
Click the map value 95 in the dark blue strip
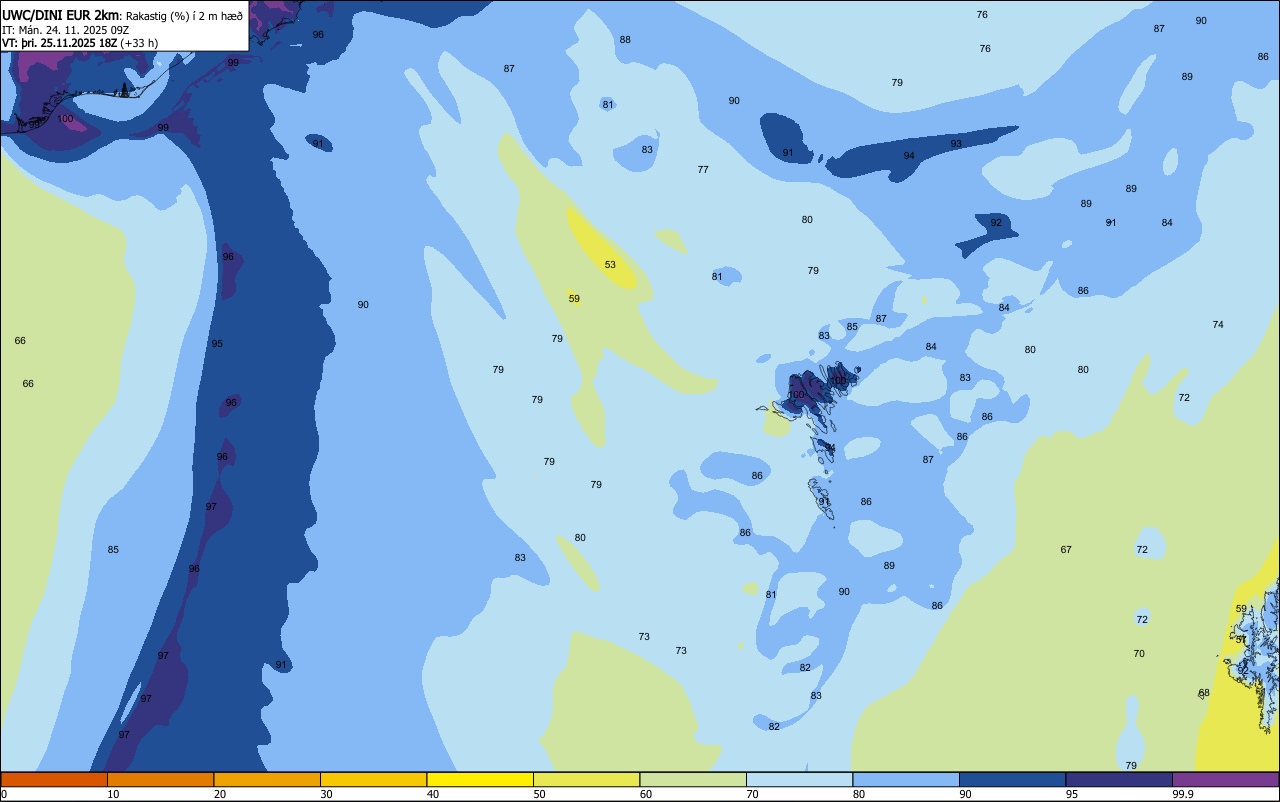pos(217,344)
